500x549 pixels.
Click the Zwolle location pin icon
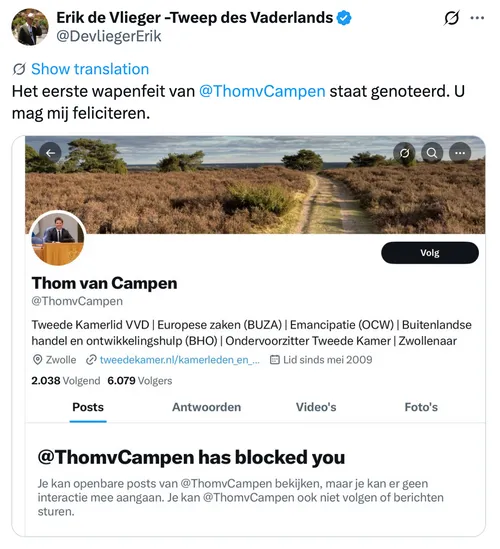pyautogui.click(x=37, y=360)
